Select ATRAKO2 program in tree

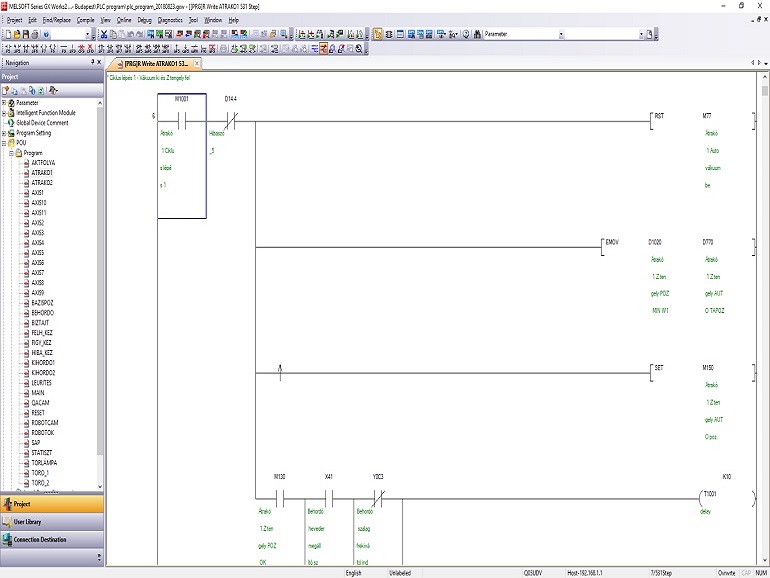tap(42, 183)
